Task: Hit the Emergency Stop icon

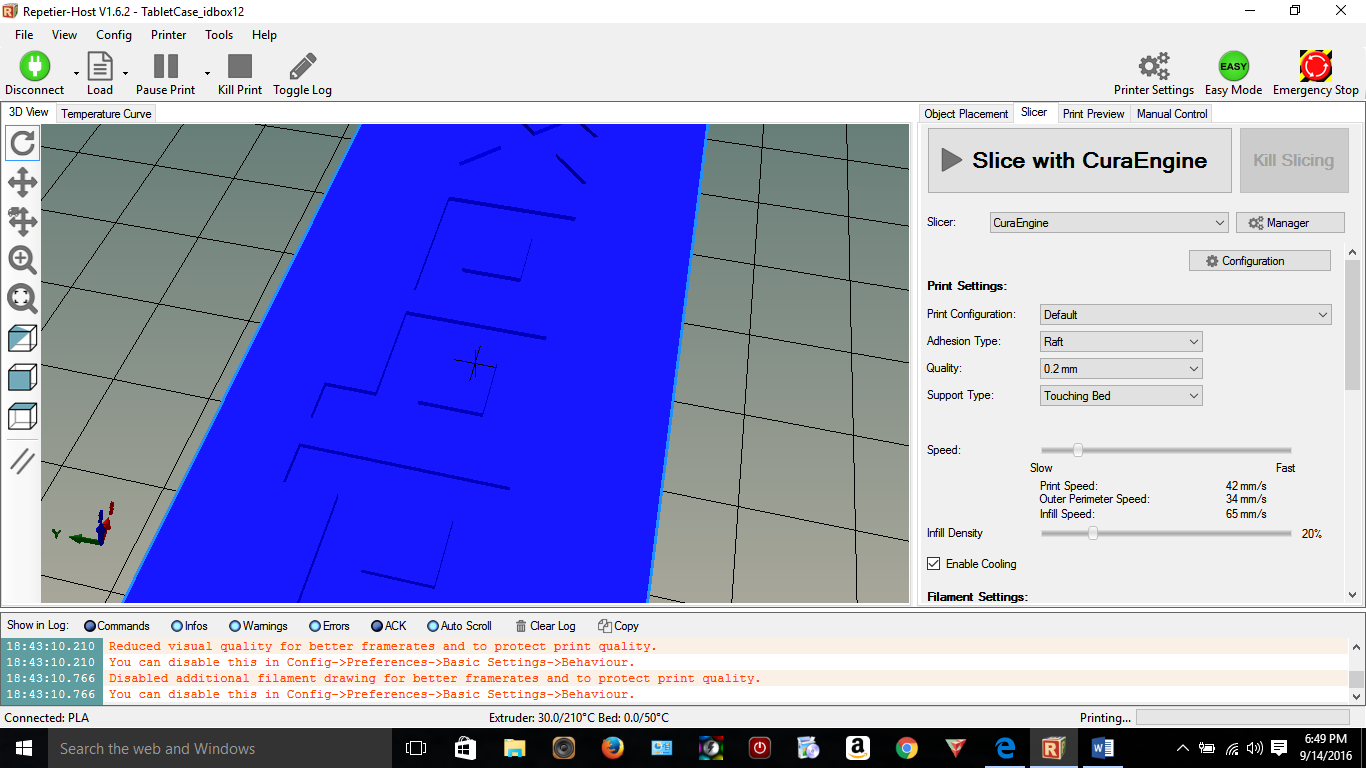Action: click(1315, 67)
